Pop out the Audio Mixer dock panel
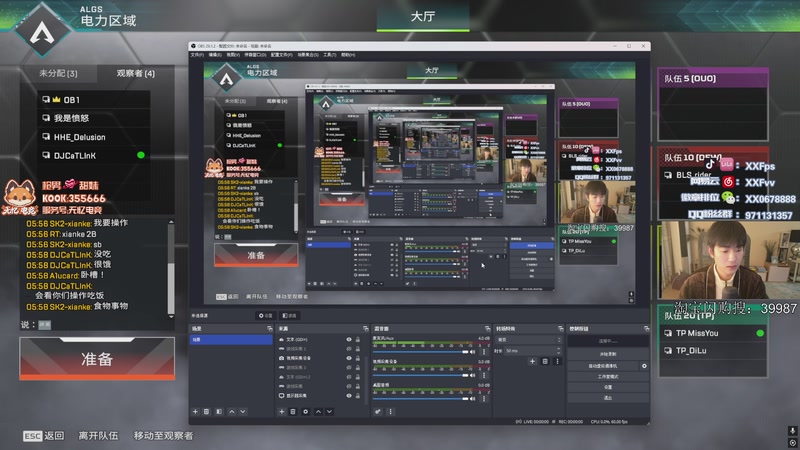This screenshot has height=450, width=800. tap(487, 329)
